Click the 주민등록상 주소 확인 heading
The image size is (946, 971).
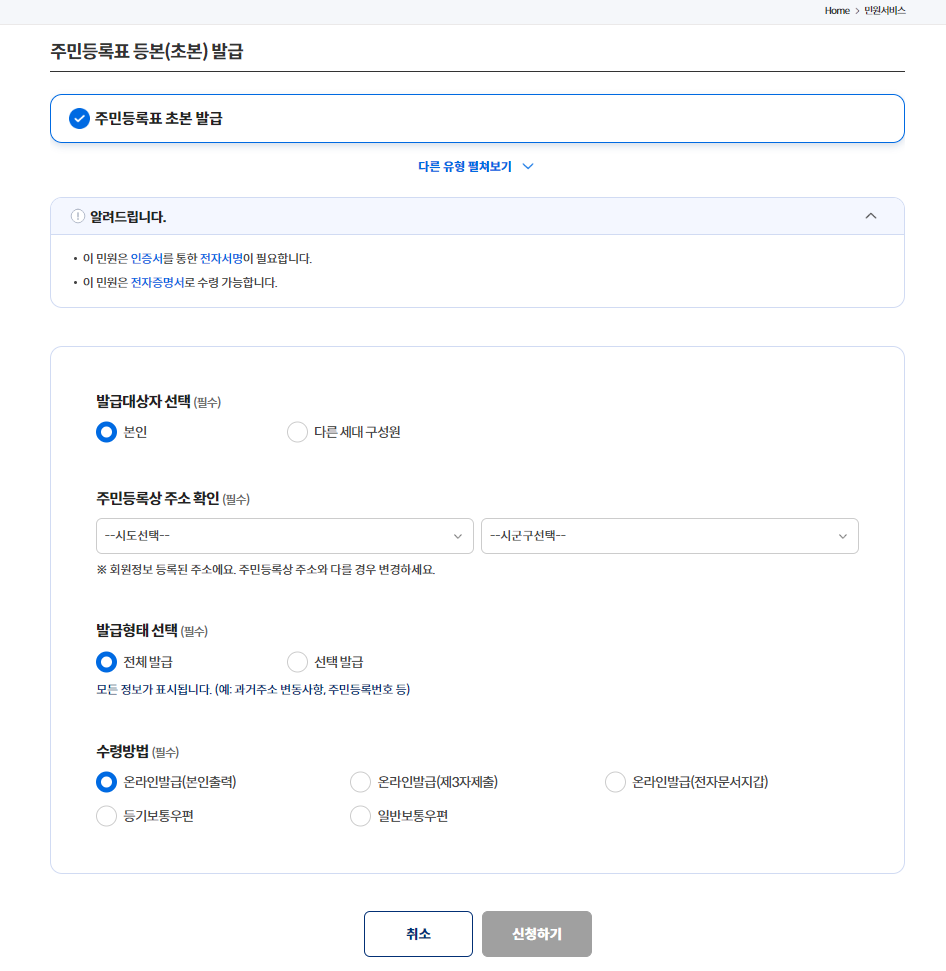coord(158,499)
